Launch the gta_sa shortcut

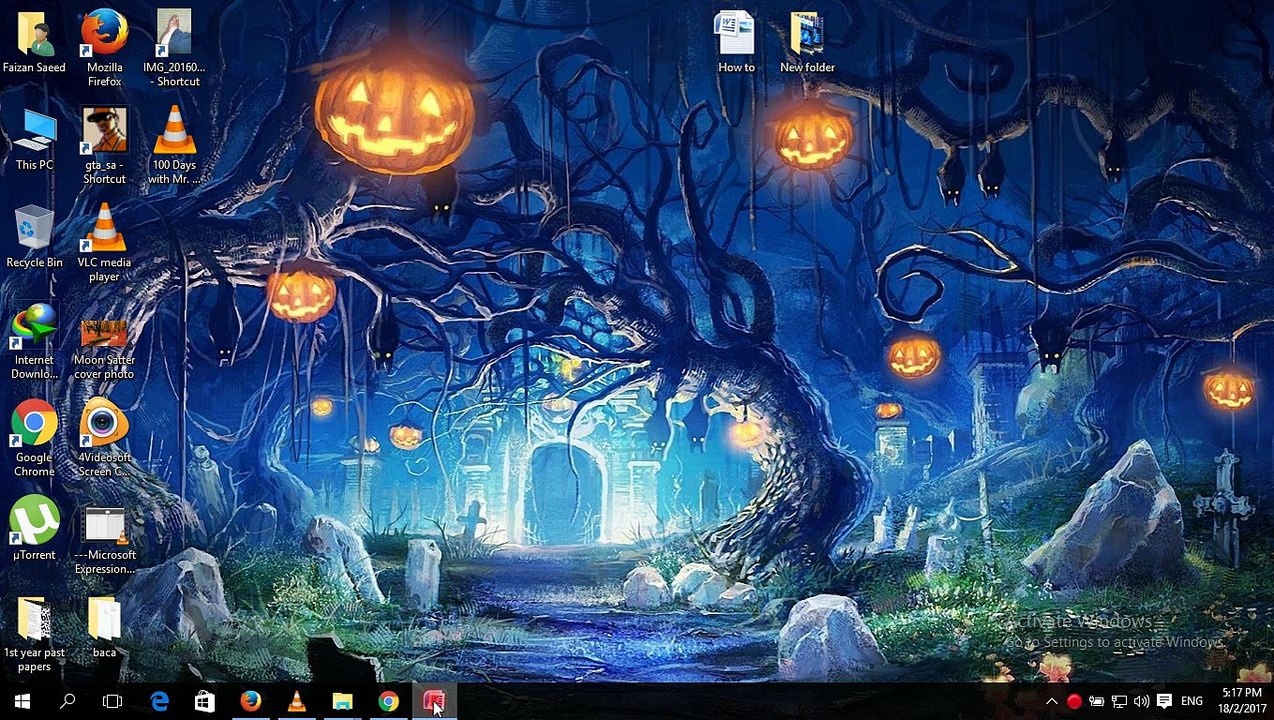(x=104, y=146)
